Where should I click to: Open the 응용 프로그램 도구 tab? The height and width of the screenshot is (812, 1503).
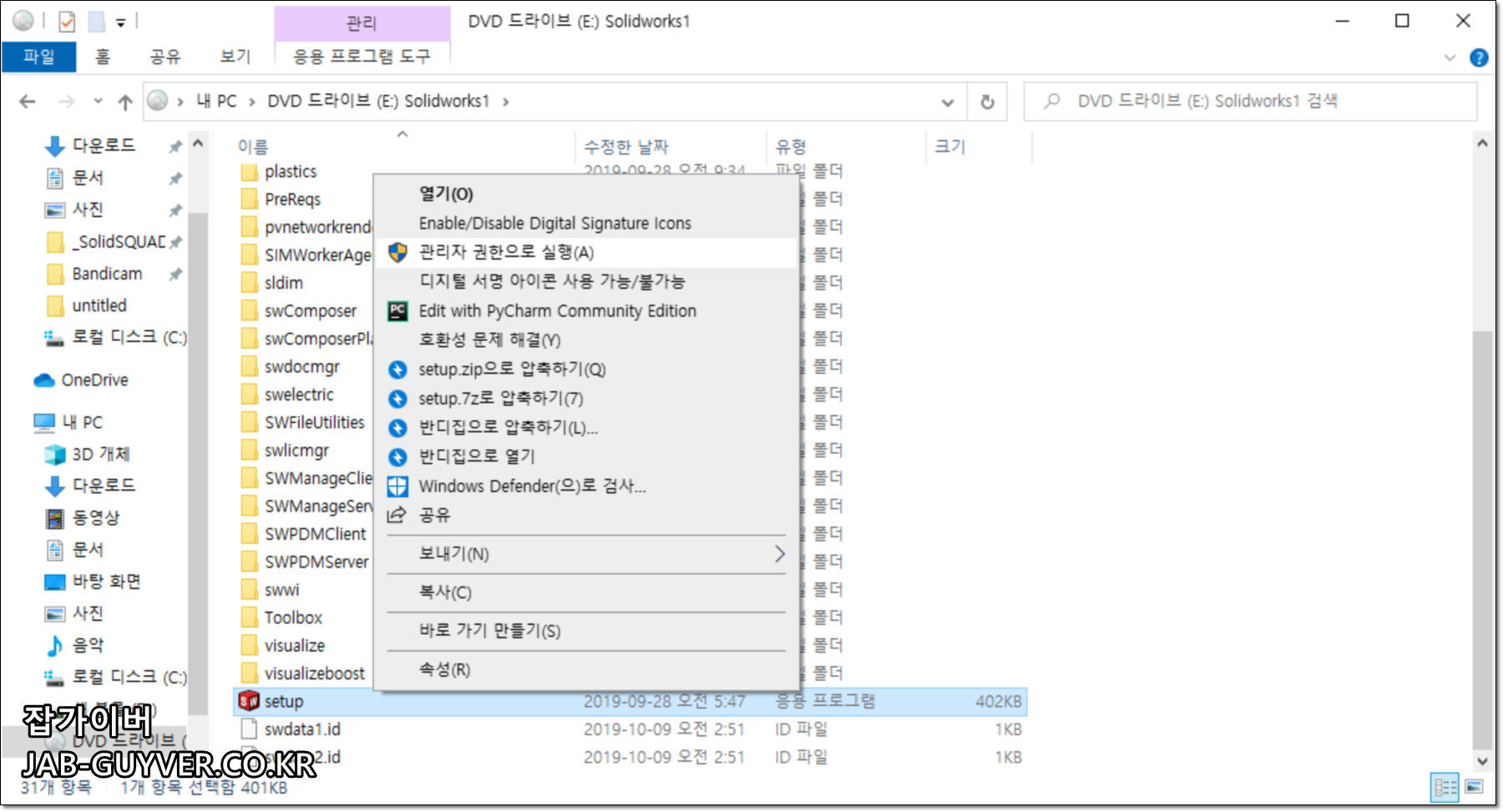click(x=362, y=57)
